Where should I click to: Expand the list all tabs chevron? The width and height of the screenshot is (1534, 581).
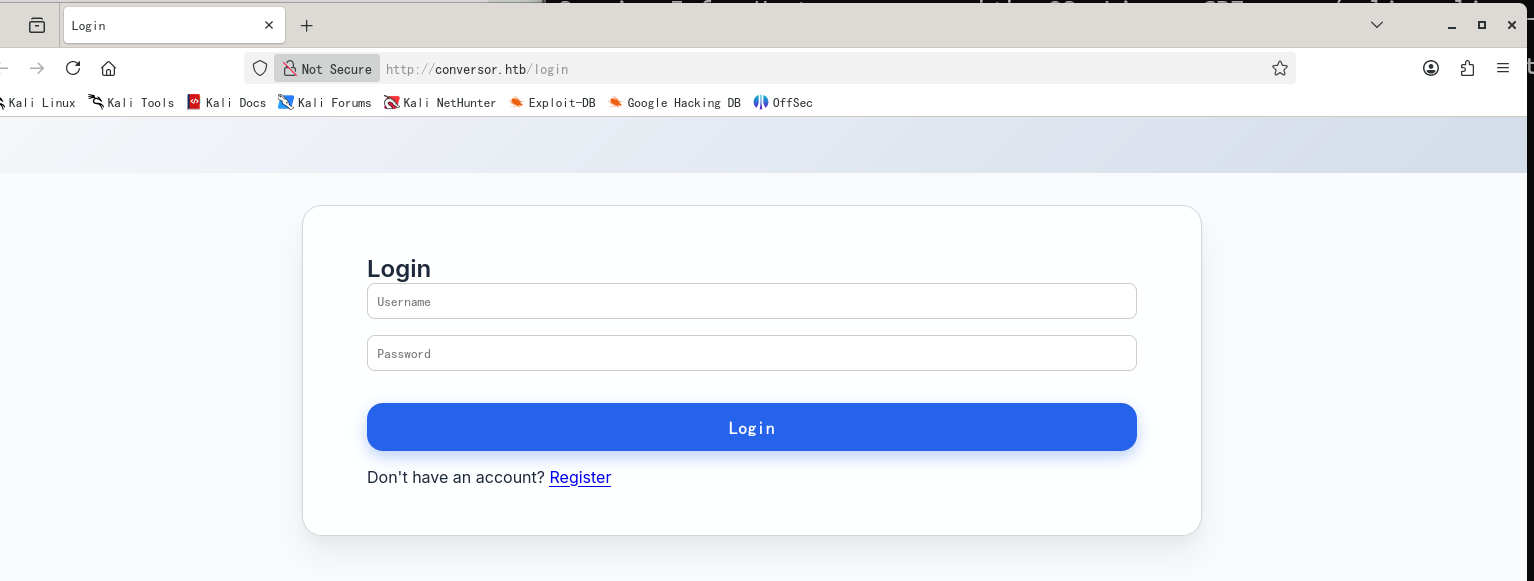1377,24
